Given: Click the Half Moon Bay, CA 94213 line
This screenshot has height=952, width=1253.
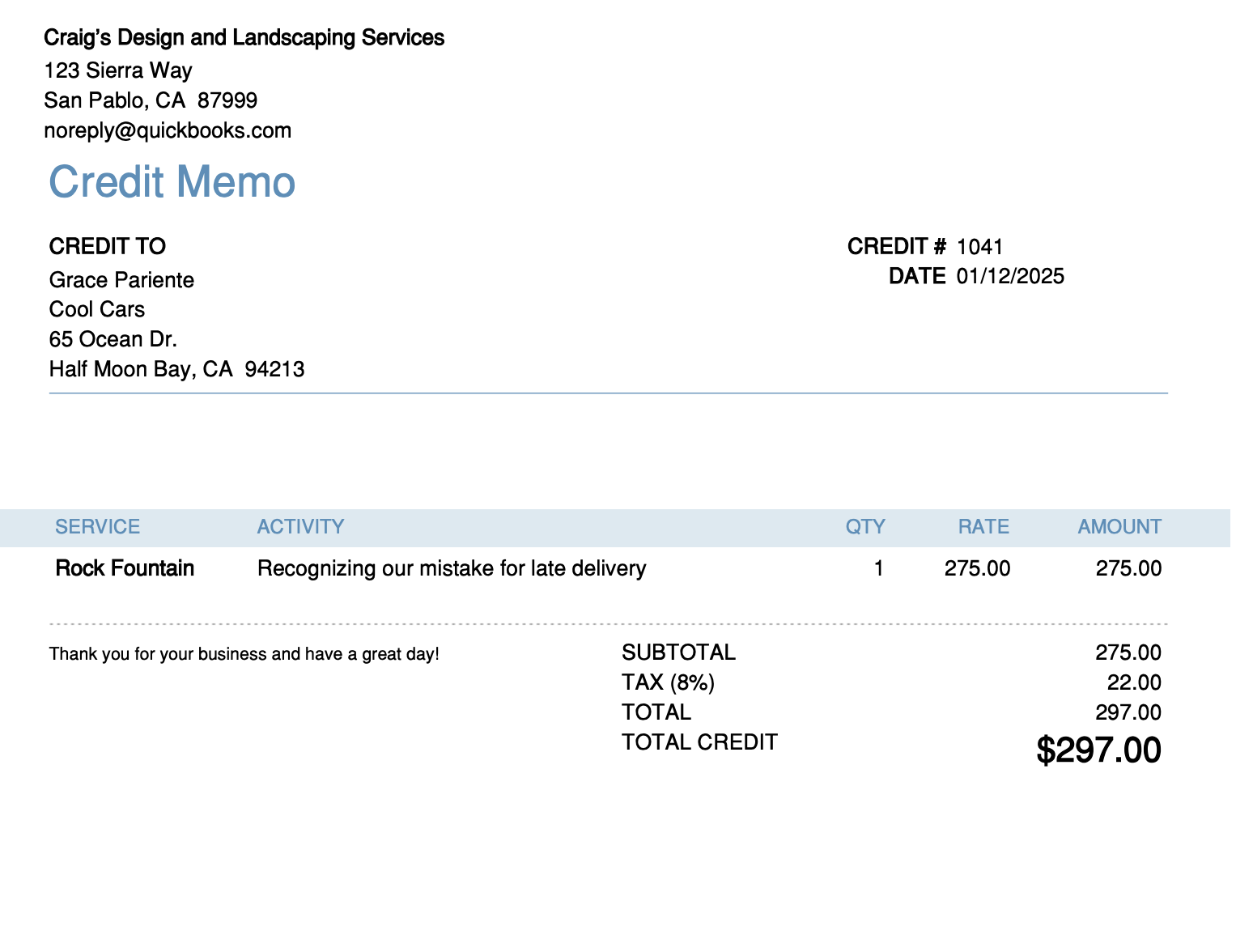Looking at the screenshot, I should 176,369.
